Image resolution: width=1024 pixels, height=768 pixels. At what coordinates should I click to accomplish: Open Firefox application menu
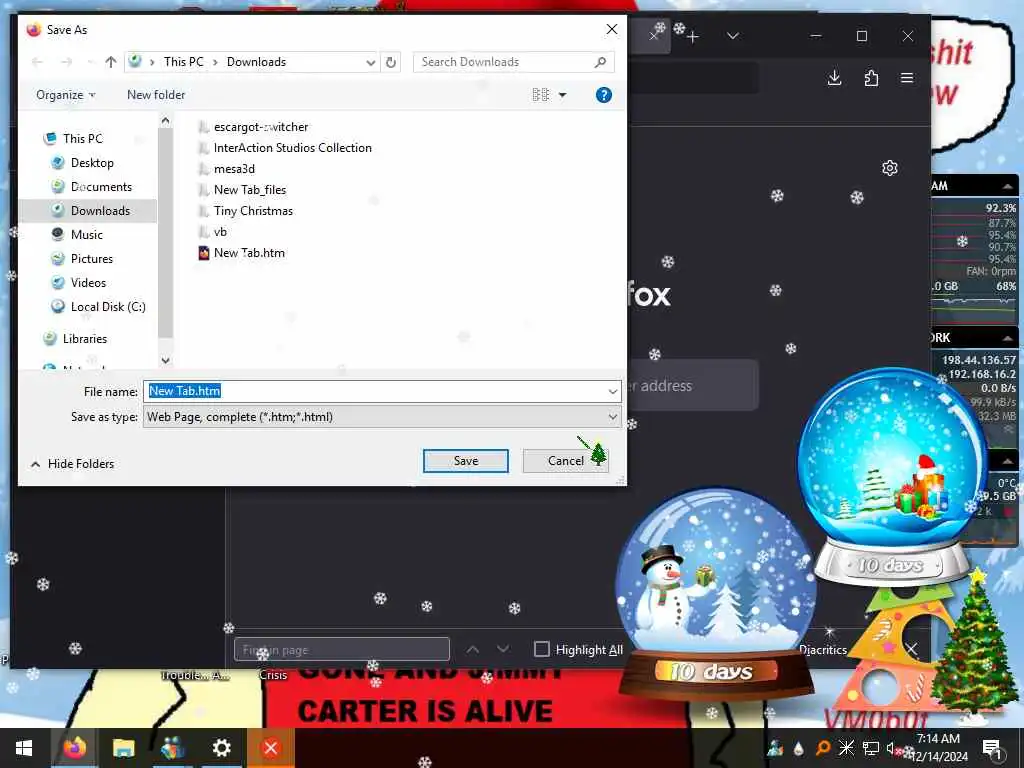[x=907, y=78]
